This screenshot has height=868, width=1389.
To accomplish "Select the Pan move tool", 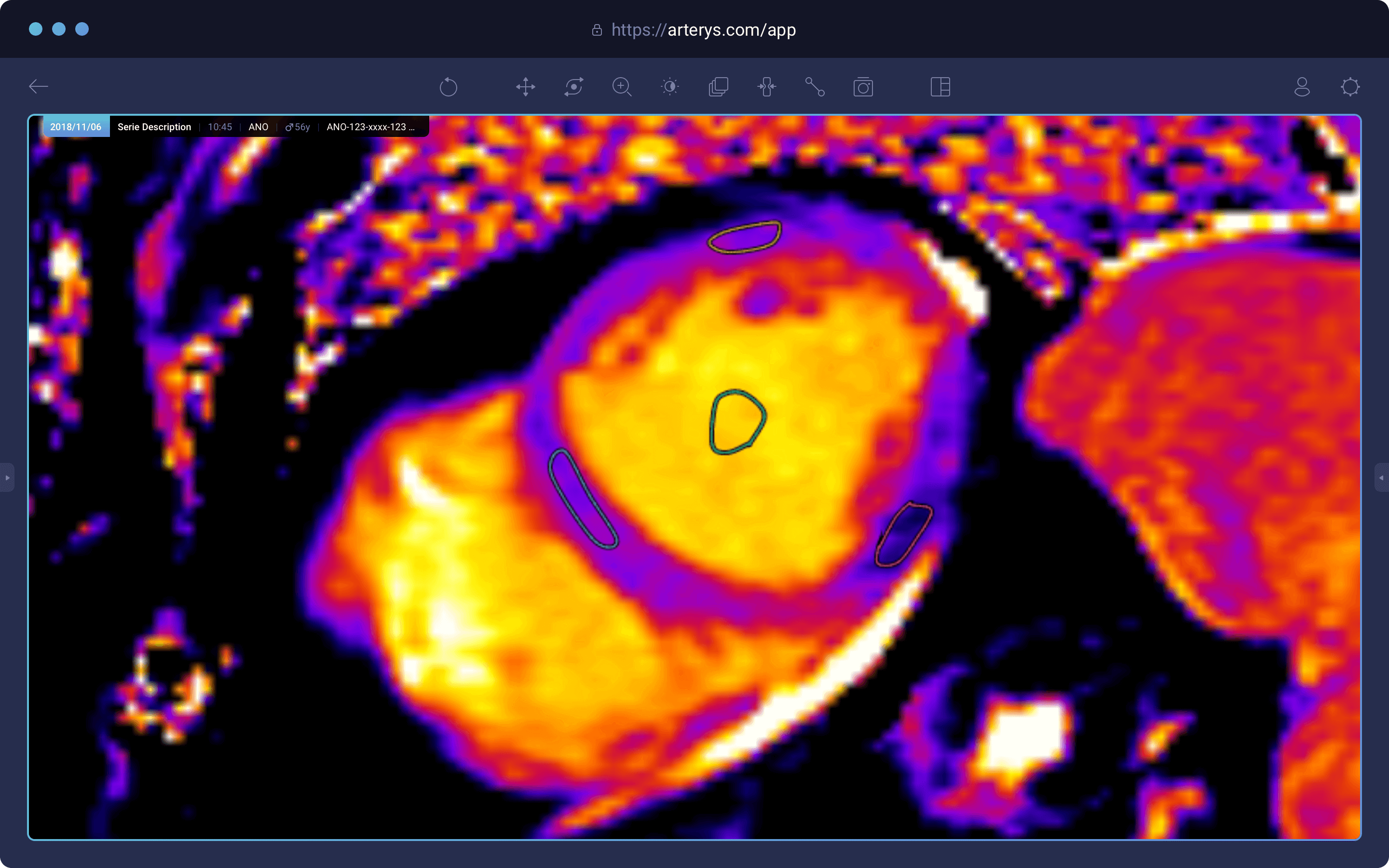I will 525,87.
